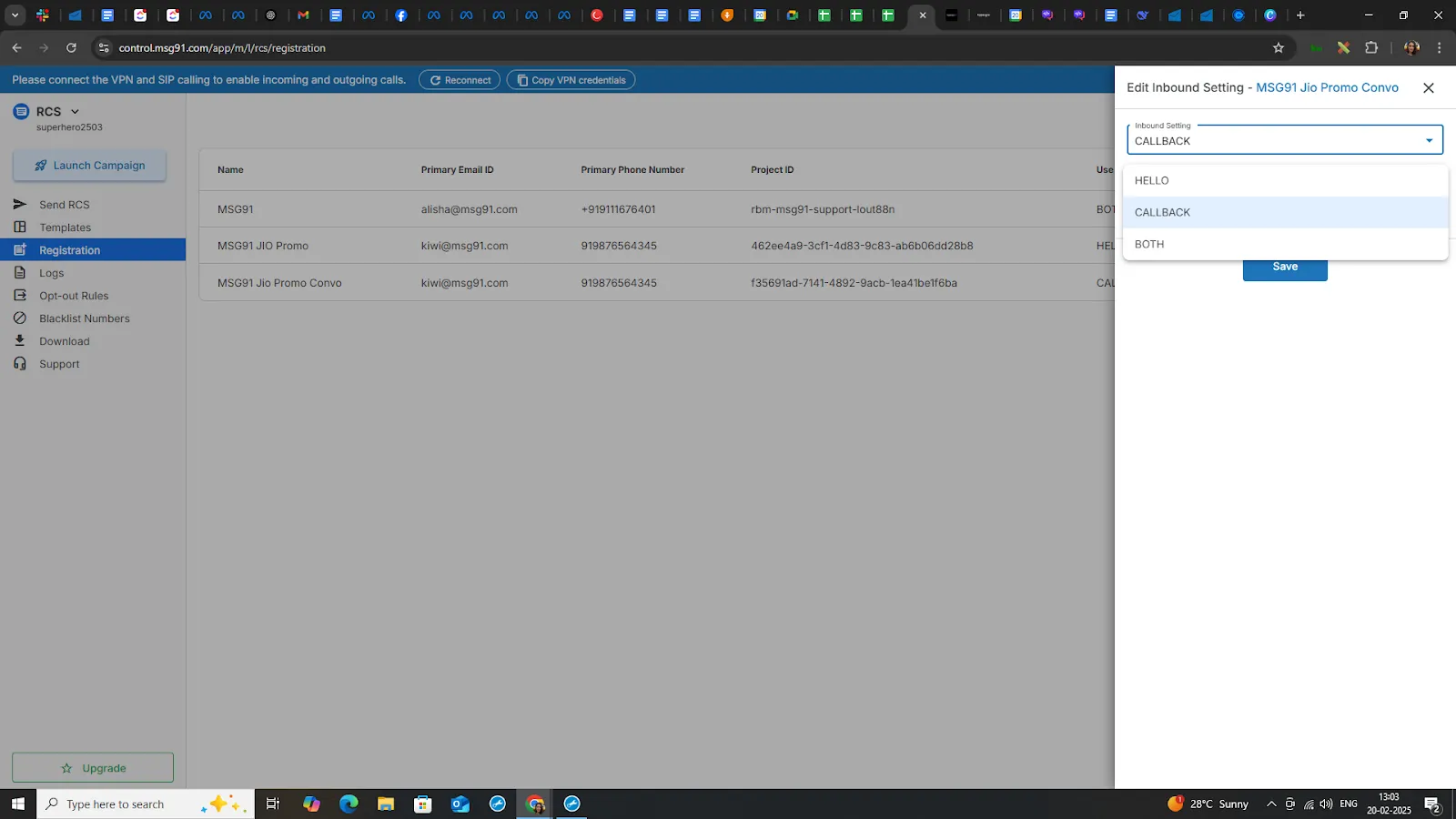Open the Windows Start menu
This screenshot has width=1456, height=819.
pos(18,804)
